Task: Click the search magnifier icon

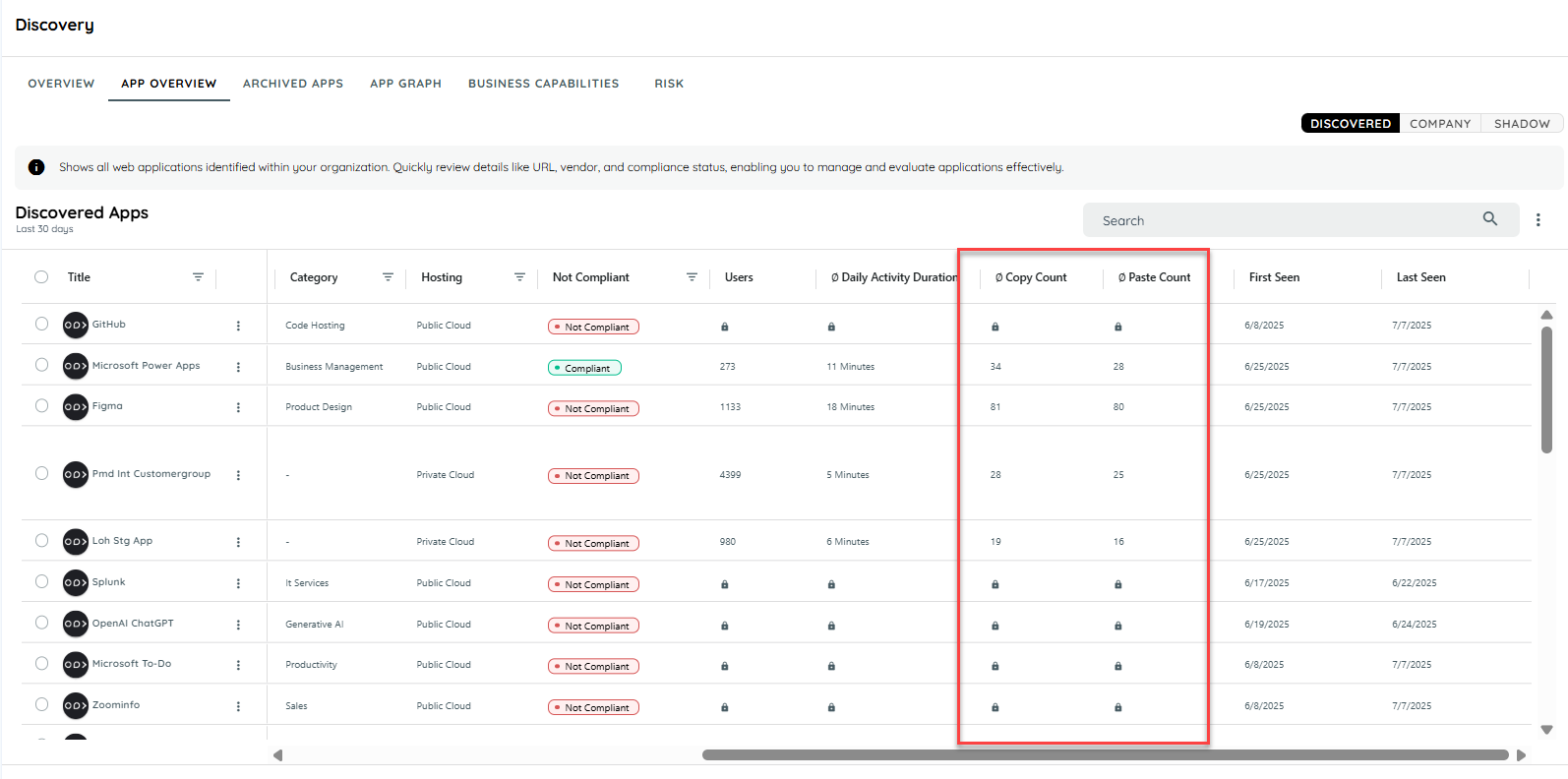Action: 1490,219
